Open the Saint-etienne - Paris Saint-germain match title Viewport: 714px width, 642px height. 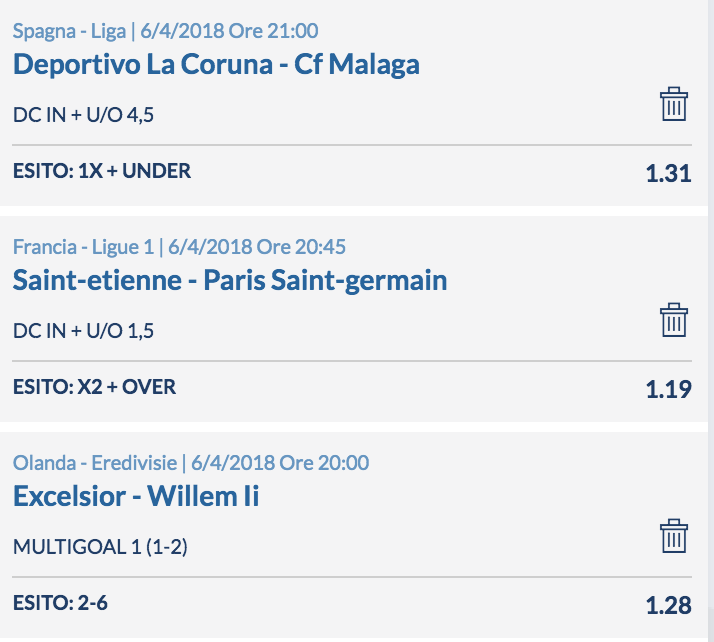(x=230, y=280)
